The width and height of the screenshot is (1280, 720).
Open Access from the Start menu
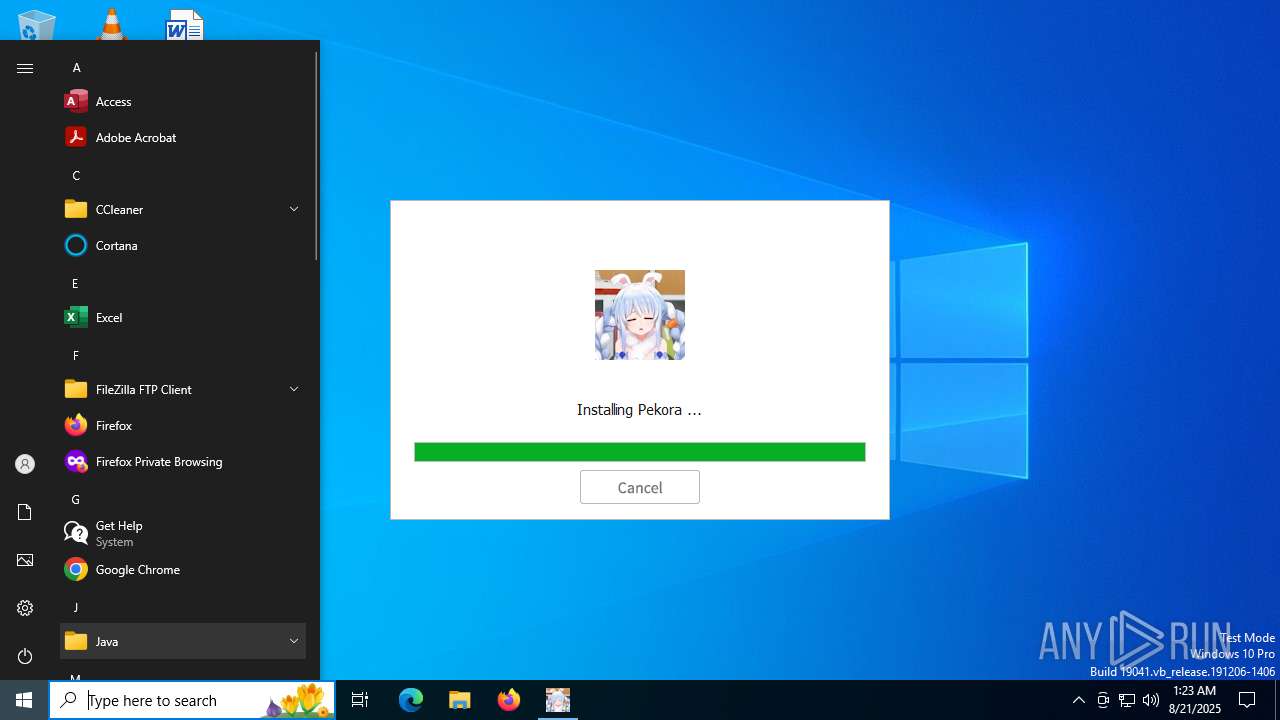click(183, 101)
